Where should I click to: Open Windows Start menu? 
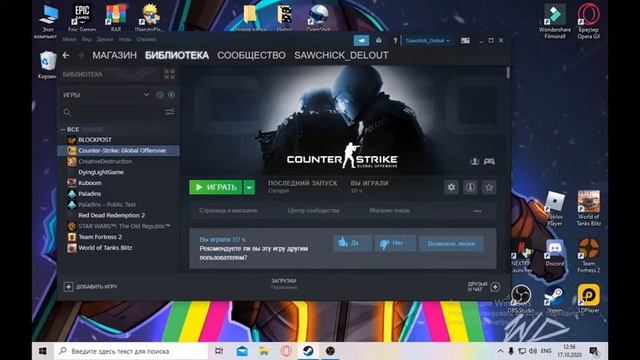click(x=42, y=351)
